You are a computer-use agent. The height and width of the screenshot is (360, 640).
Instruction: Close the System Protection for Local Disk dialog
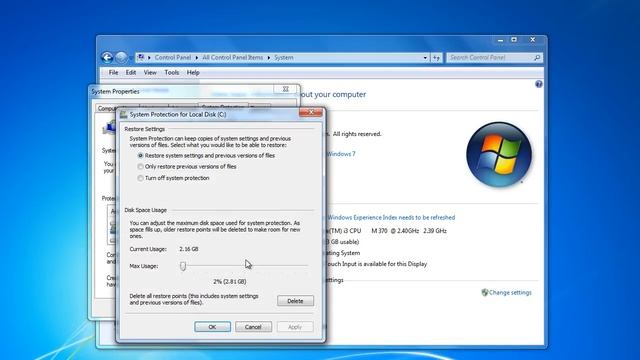(310, 112)
